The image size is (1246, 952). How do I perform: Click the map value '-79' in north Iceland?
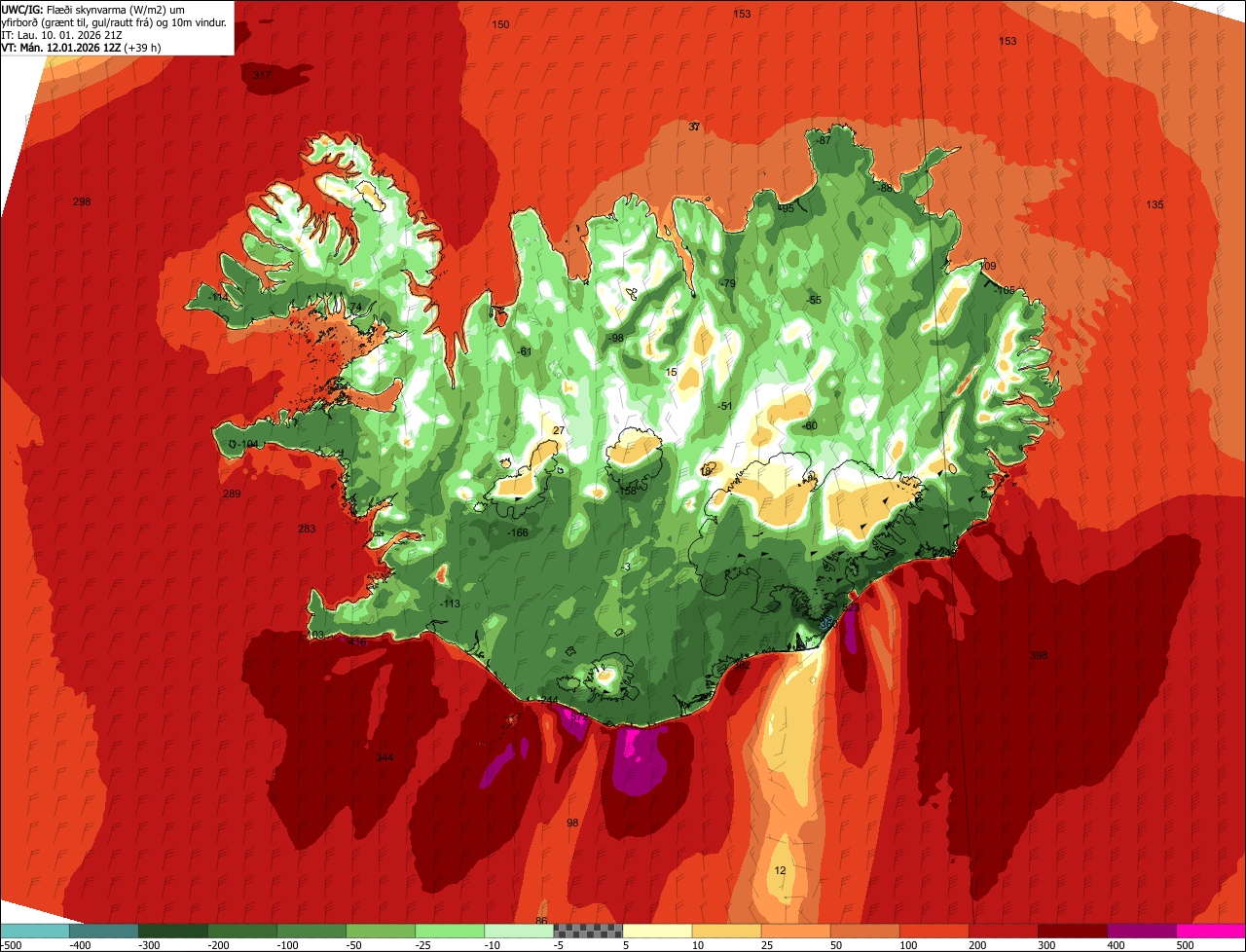coord(727,283)
